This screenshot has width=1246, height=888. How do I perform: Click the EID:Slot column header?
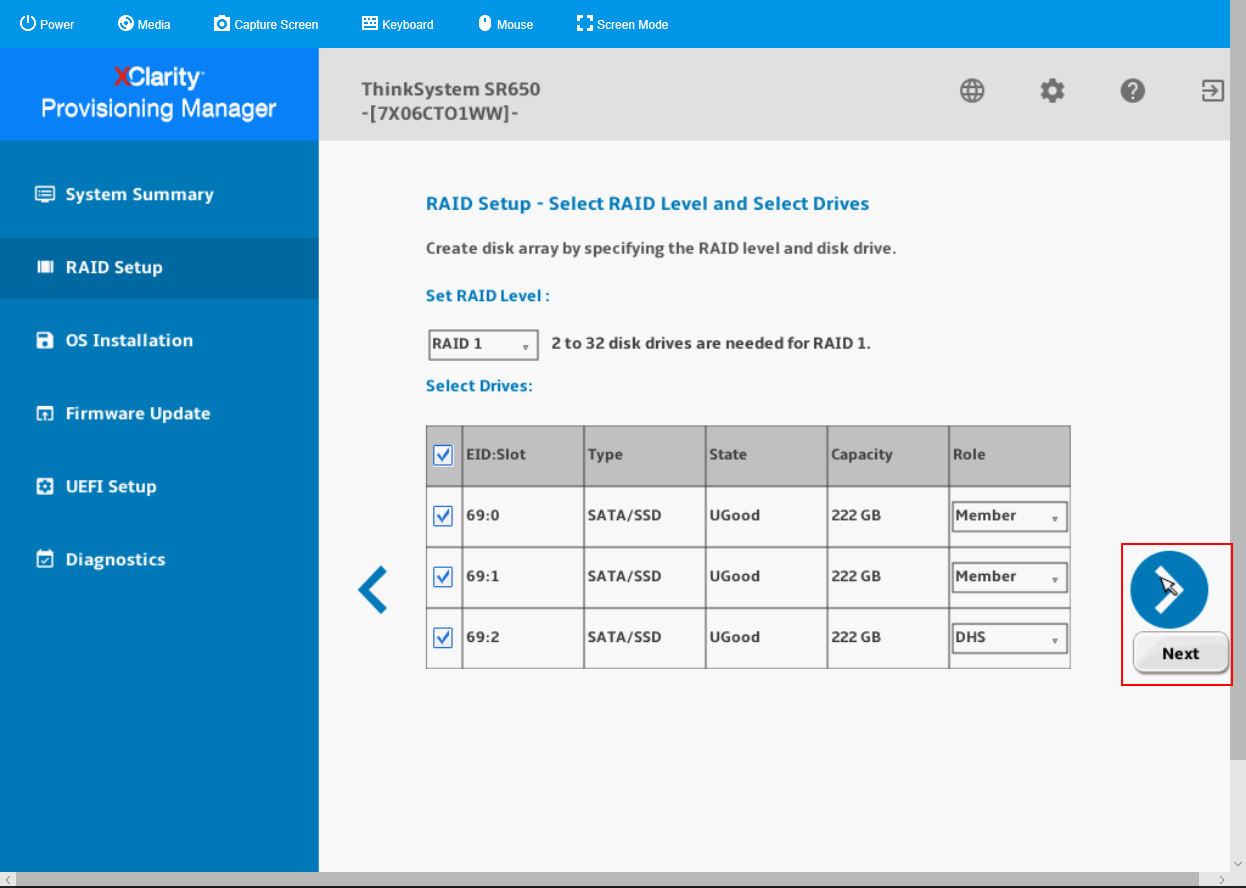[x=522, y=455]
